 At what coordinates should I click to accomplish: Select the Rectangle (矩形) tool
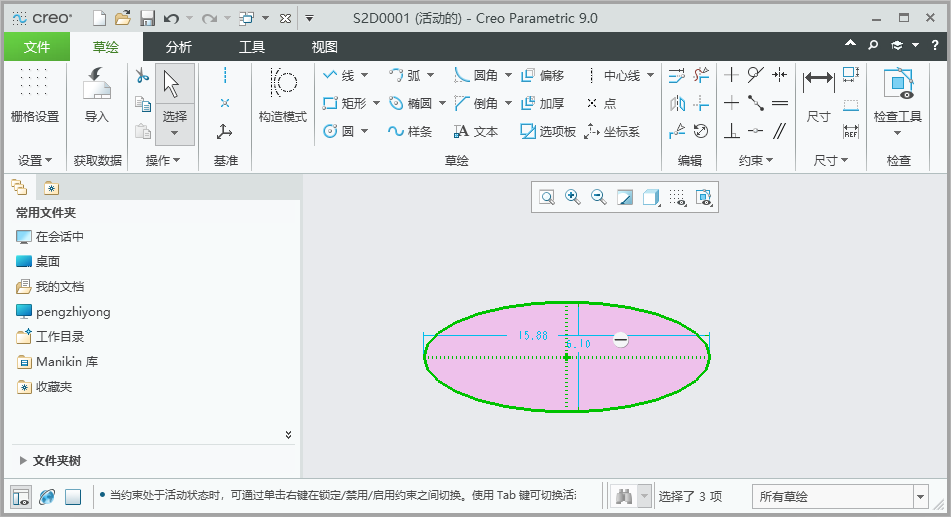(x=344, y=103)
